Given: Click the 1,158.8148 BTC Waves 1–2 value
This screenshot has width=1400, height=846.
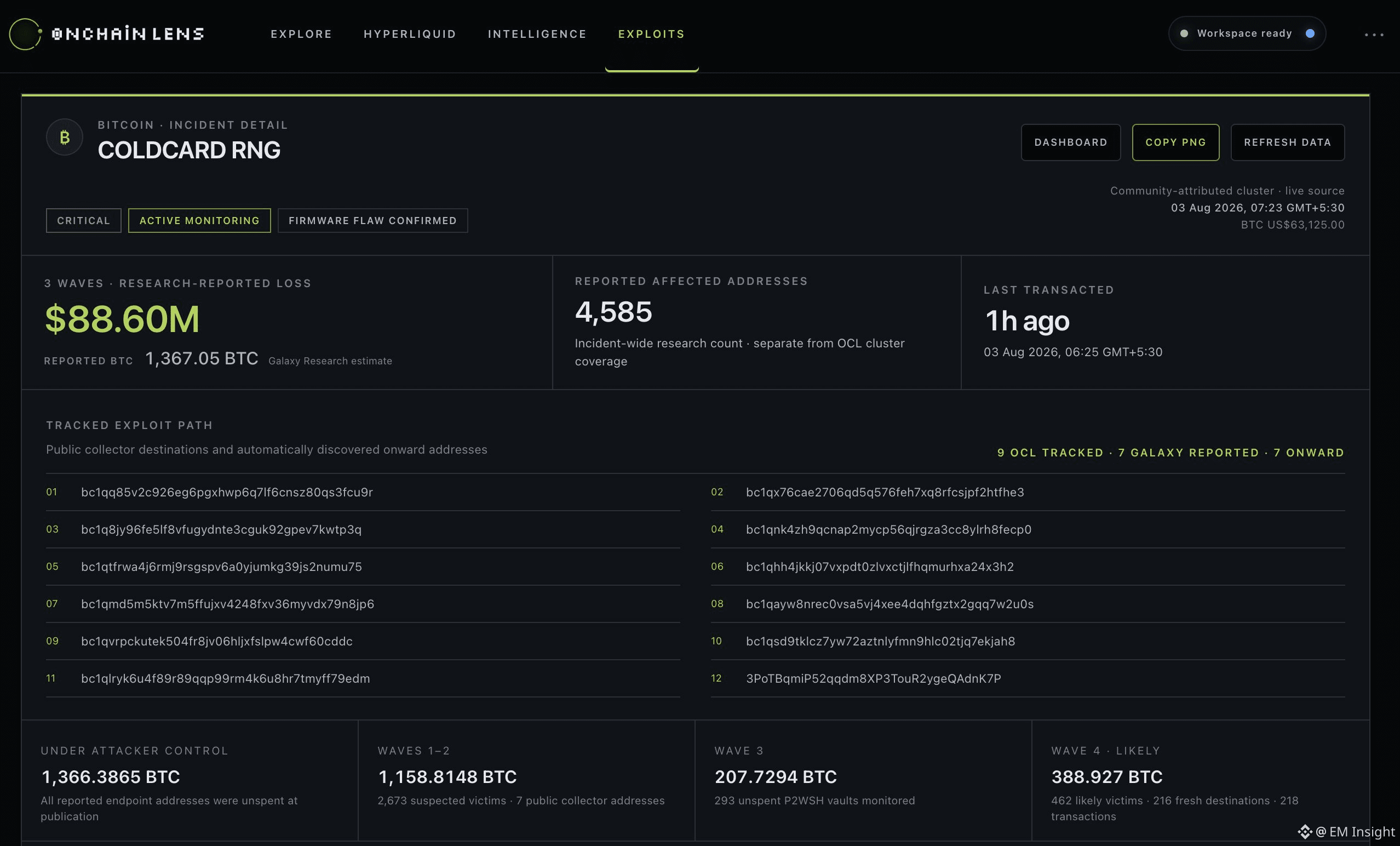Looking at the screenshot, I should click(447, 776).
